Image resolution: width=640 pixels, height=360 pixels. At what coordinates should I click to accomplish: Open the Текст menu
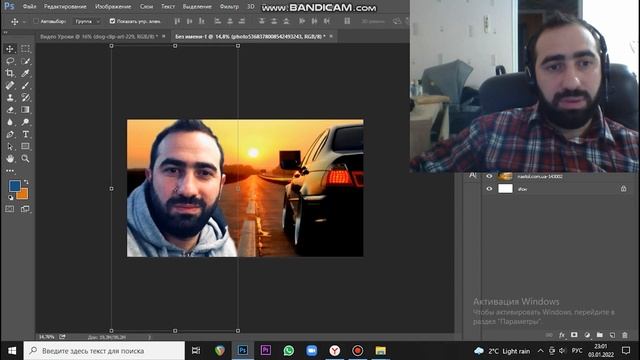tap(168, 7)
